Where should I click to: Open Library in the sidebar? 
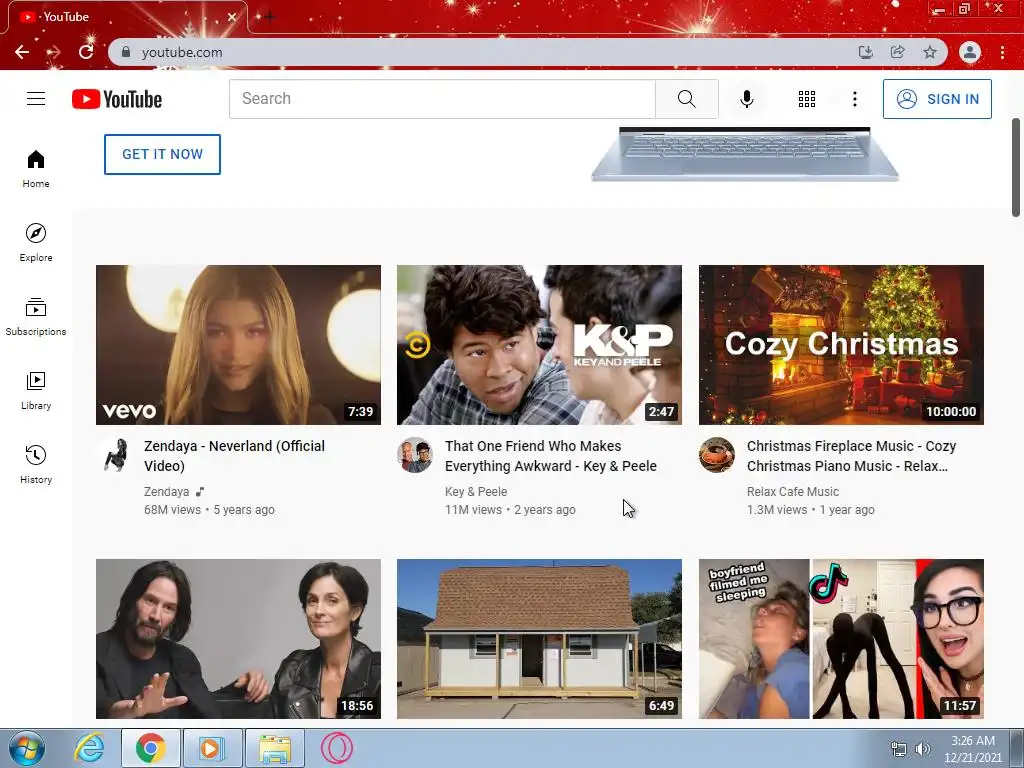36,391
